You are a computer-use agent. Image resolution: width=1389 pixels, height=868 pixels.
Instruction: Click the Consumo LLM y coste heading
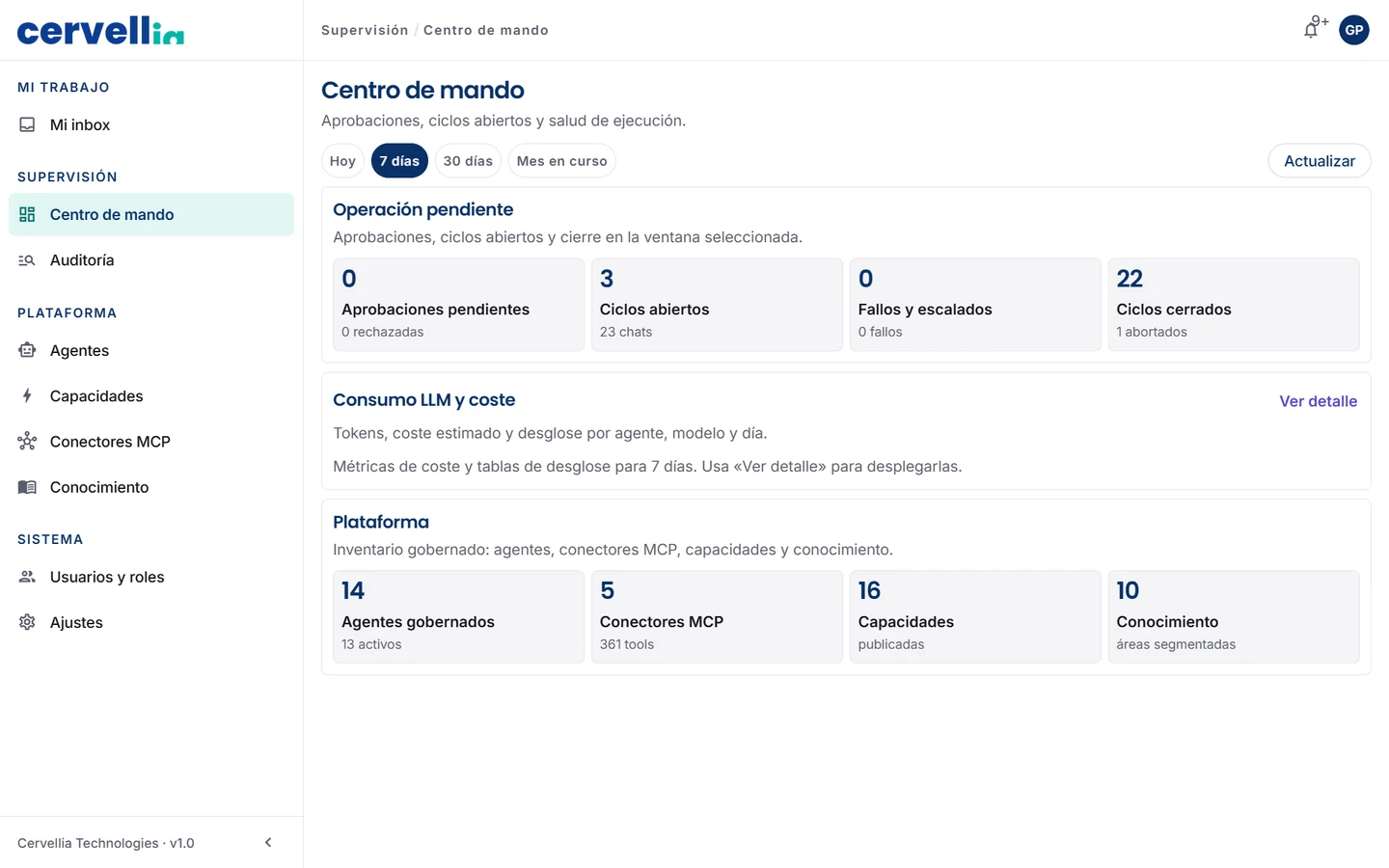point(424,400)
